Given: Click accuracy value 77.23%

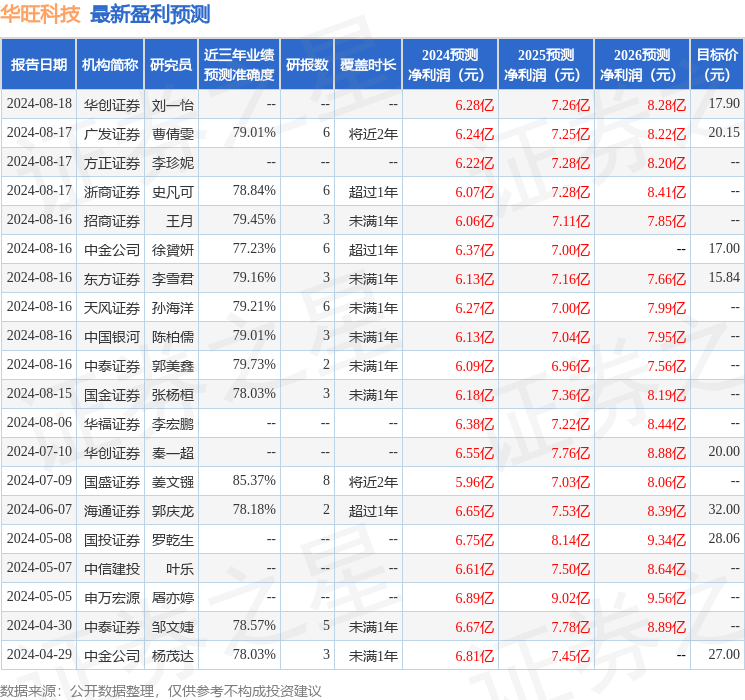Looking at the screenshot, I should 254,249.
